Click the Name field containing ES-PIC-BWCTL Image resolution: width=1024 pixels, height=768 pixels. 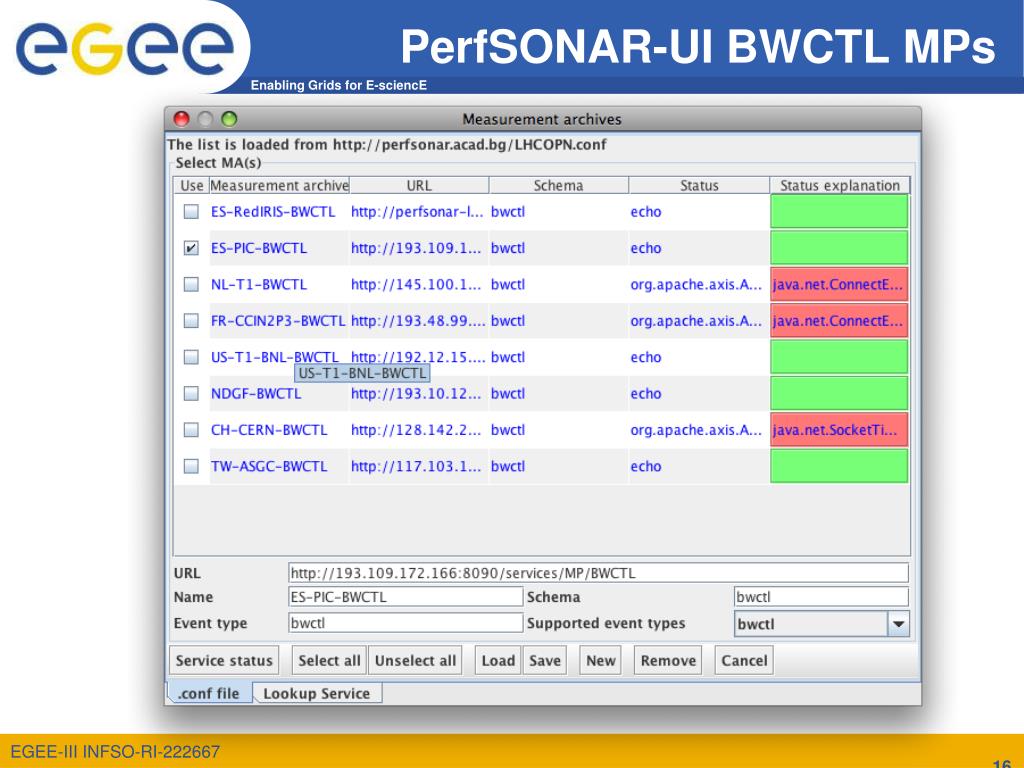[406, 597]
